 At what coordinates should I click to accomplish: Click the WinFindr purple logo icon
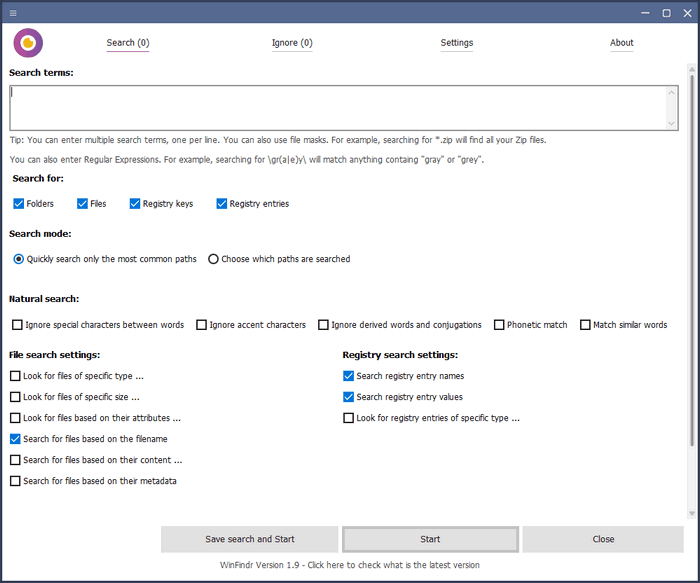pyautogui.click(x=28, y=43)
